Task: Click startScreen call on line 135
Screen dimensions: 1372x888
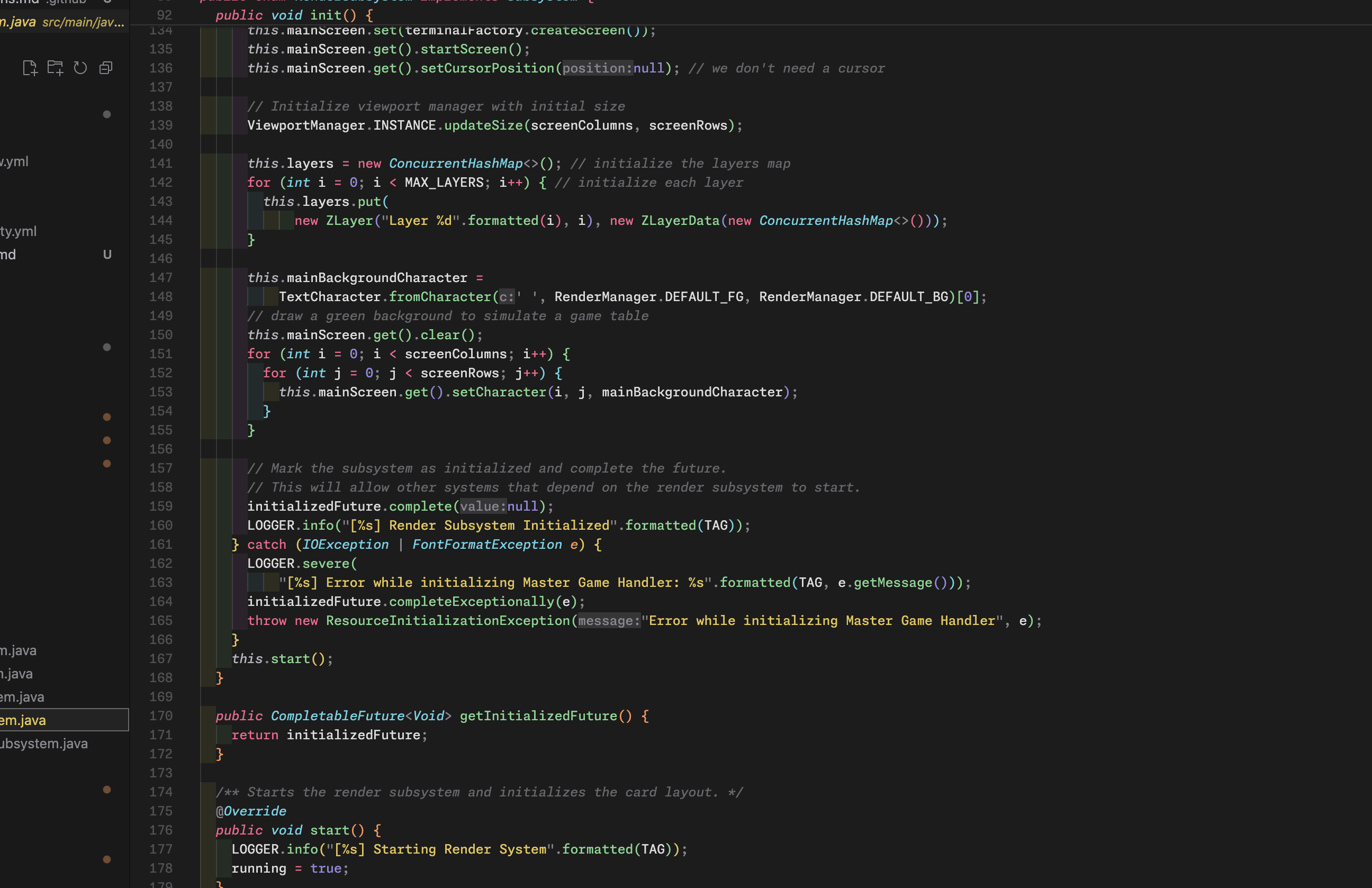Action: (x=464, y=49)
